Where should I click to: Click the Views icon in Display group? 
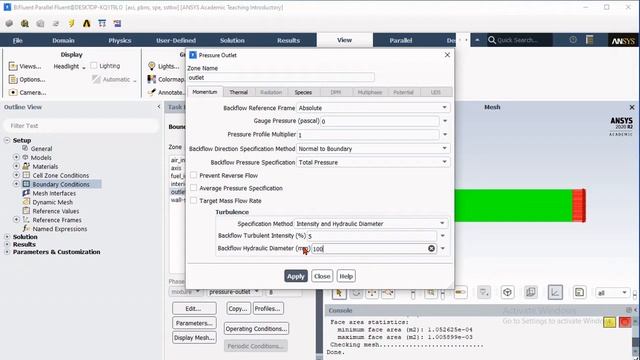coord(13,66)
